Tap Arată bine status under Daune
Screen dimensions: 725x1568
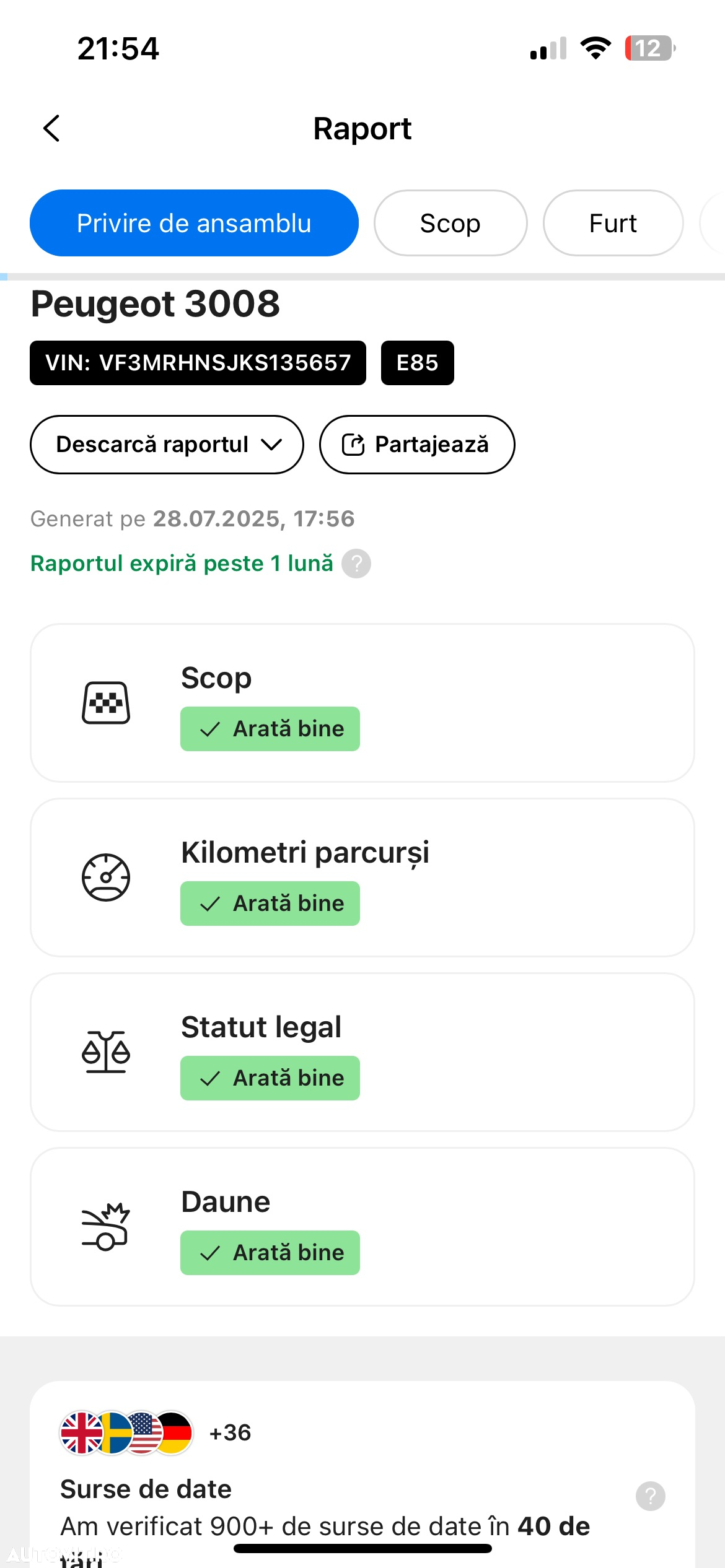270,1253
